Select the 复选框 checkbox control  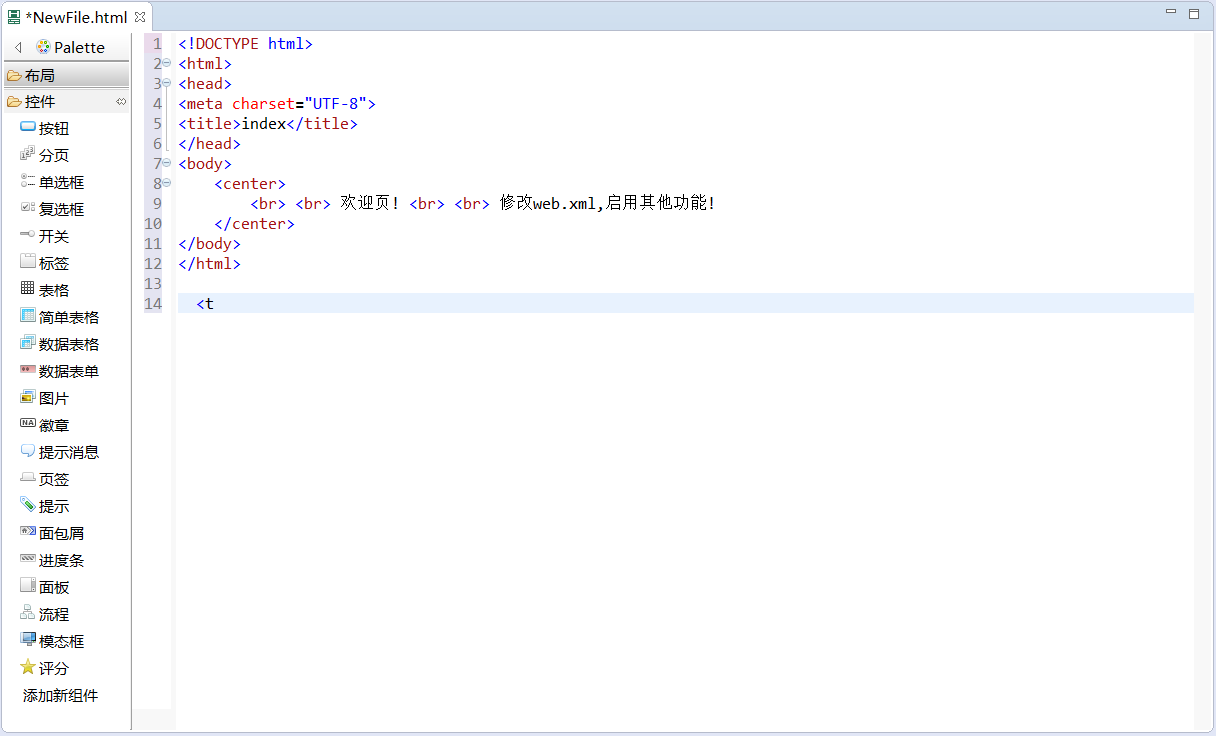coord(60,209)
